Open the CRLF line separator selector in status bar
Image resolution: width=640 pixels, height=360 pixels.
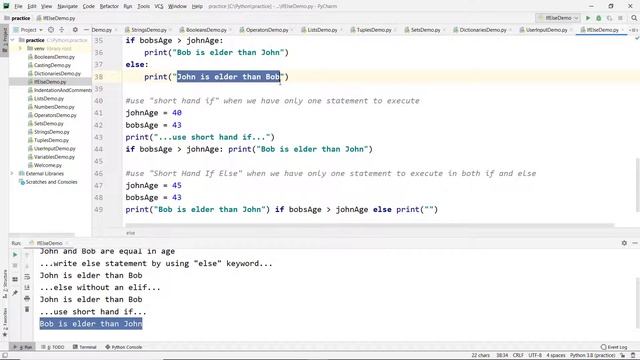(x=518, y=355)
